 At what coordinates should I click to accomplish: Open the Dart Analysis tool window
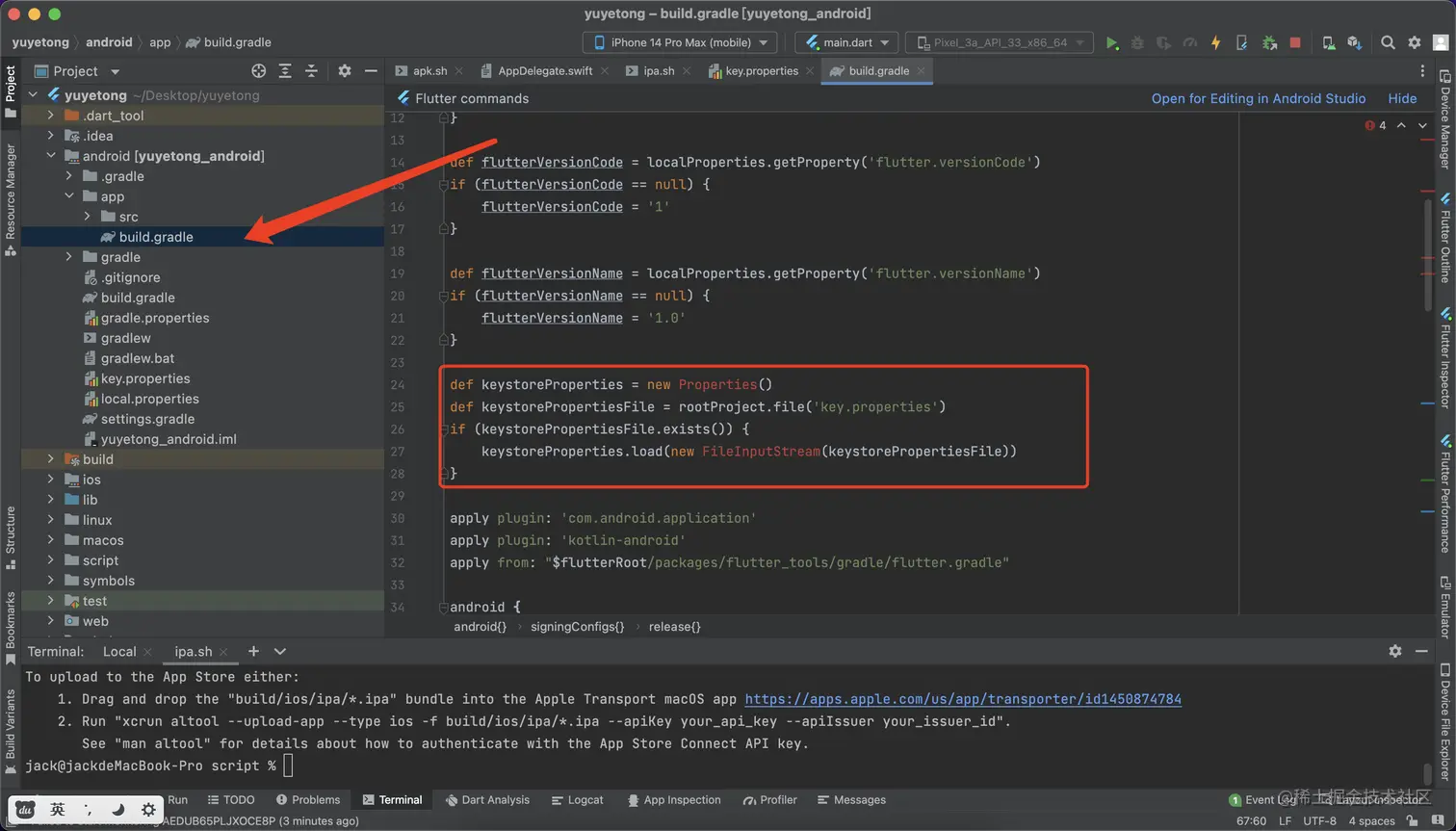(487, 800)
